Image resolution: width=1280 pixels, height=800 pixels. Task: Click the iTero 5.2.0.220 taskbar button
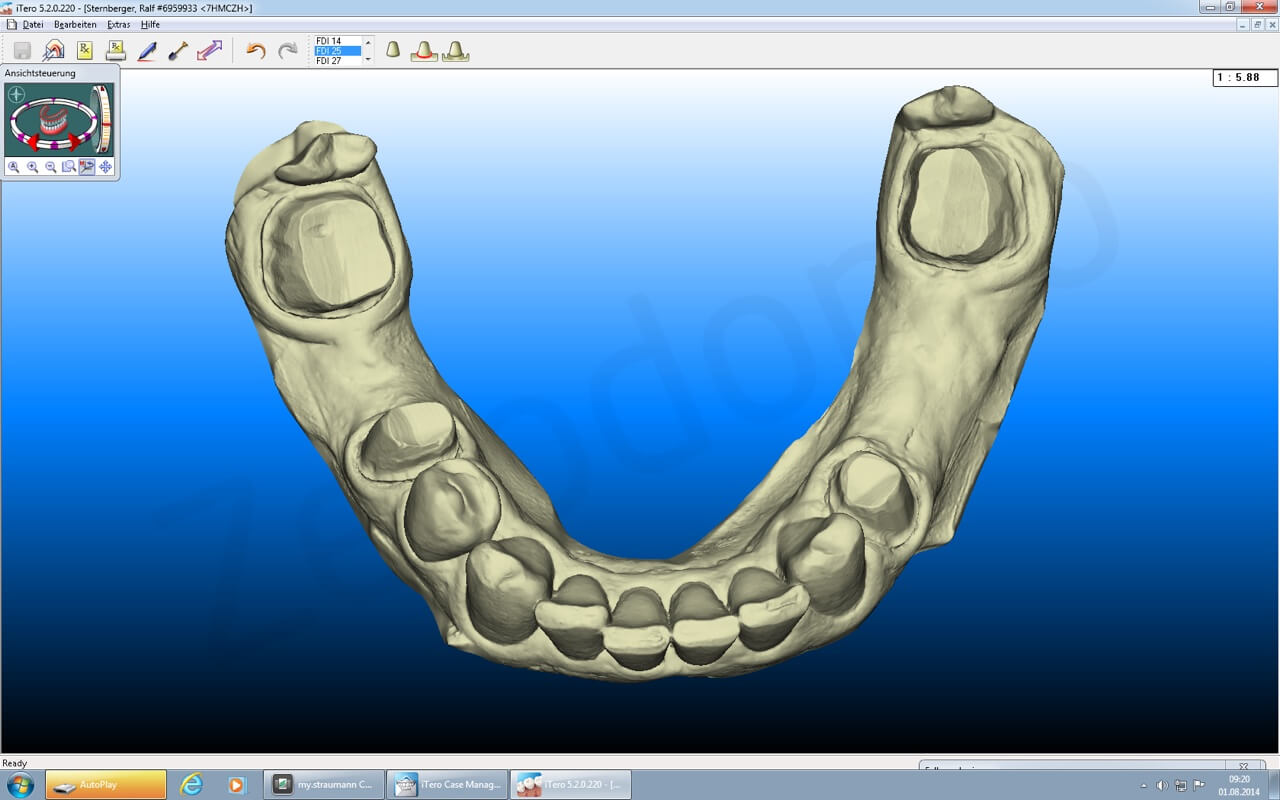point(571,785)
